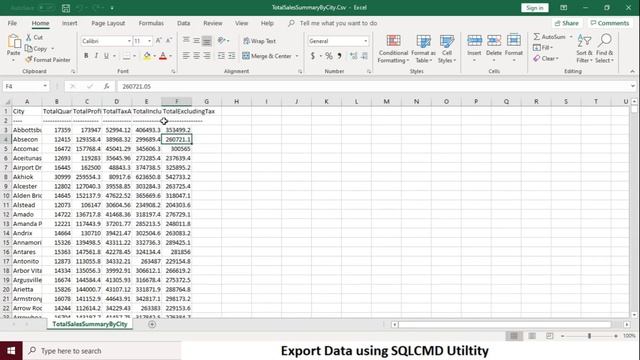Open the File tab
Image resolution: width=640 pixels, height=360 pixels.
point(12,23)
